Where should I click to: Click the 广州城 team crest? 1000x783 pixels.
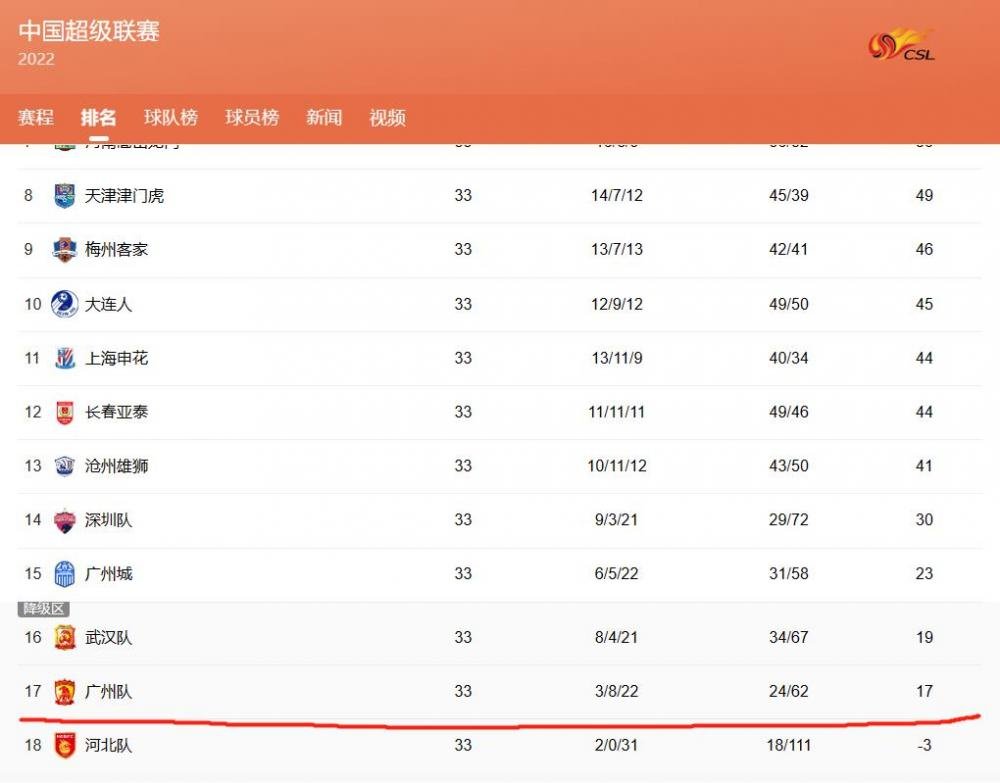(64, 574)
